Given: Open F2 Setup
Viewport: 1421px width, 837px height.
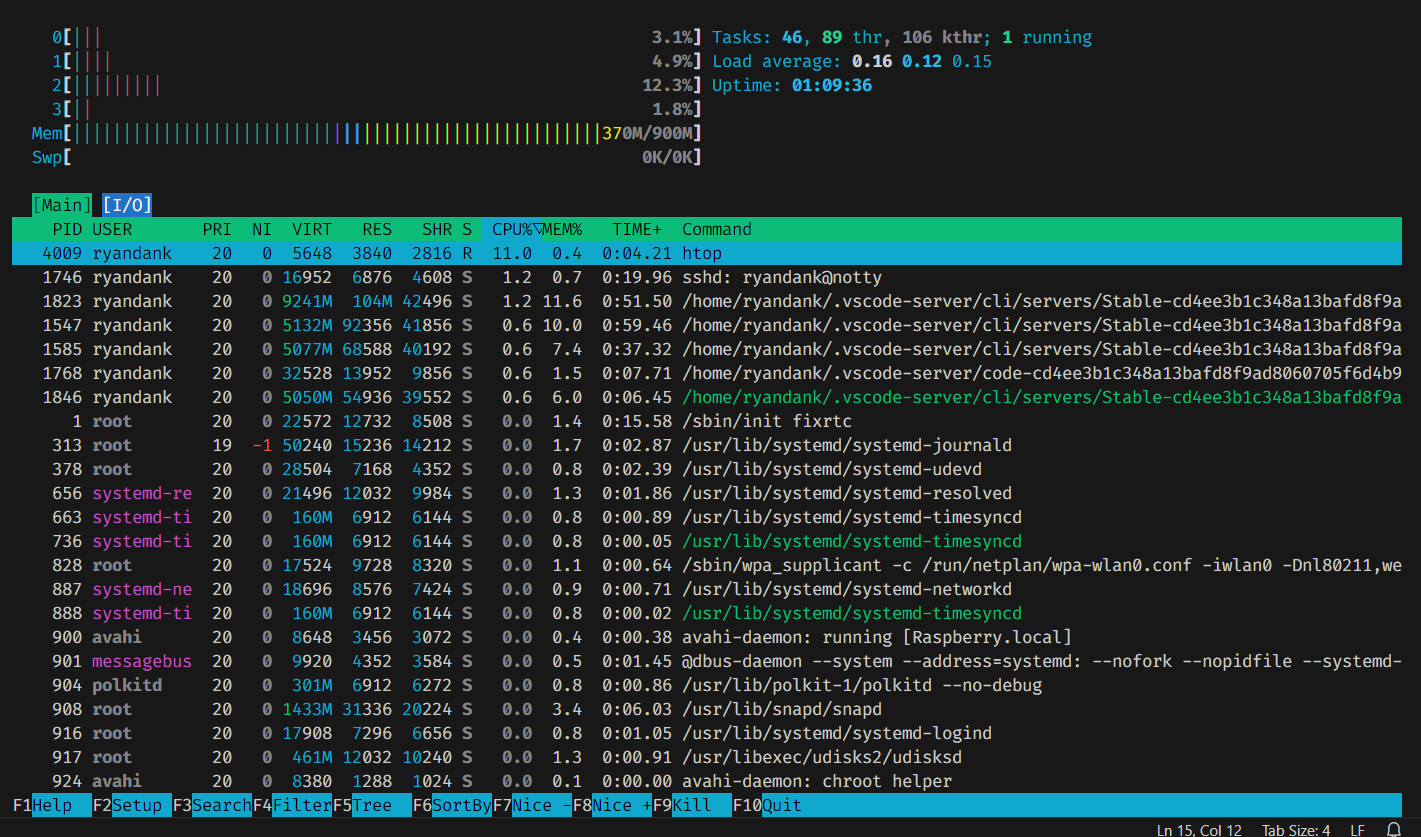Looking at the screenshot, I should tap(132, 805).
